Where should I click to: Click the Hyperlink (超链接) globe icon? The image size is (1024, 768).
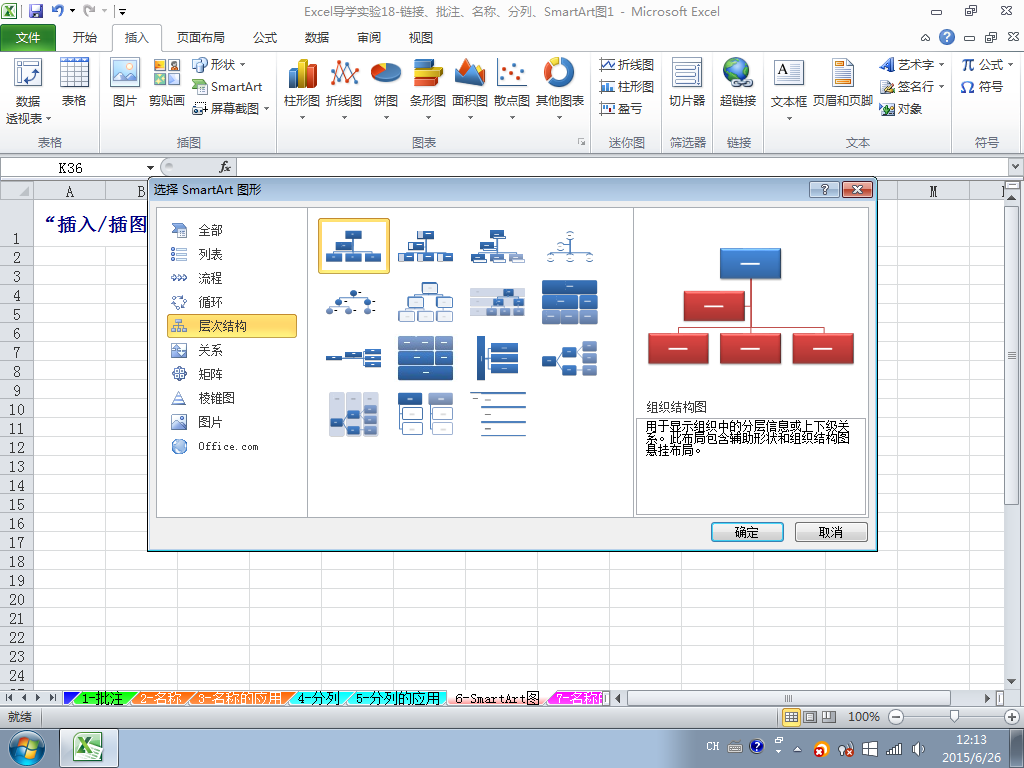coord(738,73)
